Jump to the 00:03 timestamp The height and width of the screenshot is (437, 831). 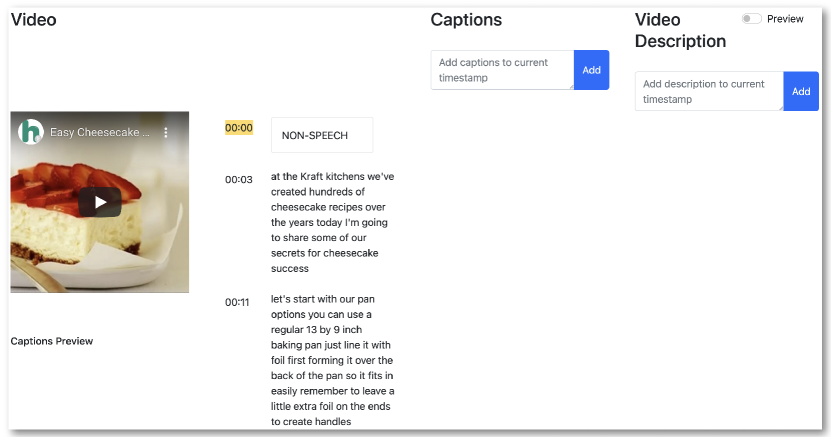tap(239, 180)
